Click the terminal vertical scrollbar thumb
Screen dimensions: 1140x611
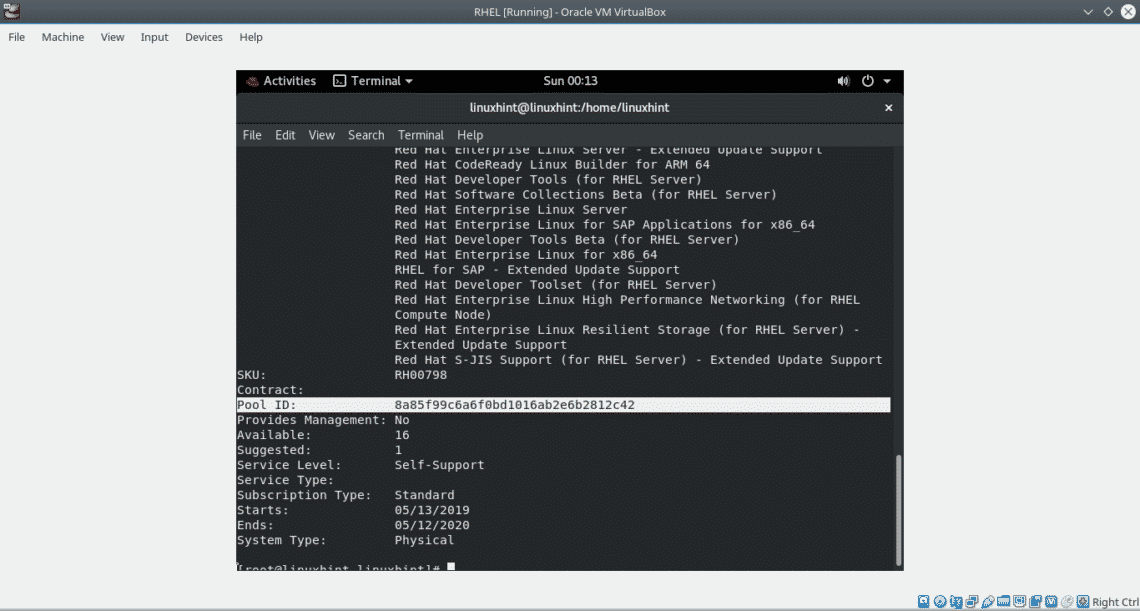[x=899, y=510]
